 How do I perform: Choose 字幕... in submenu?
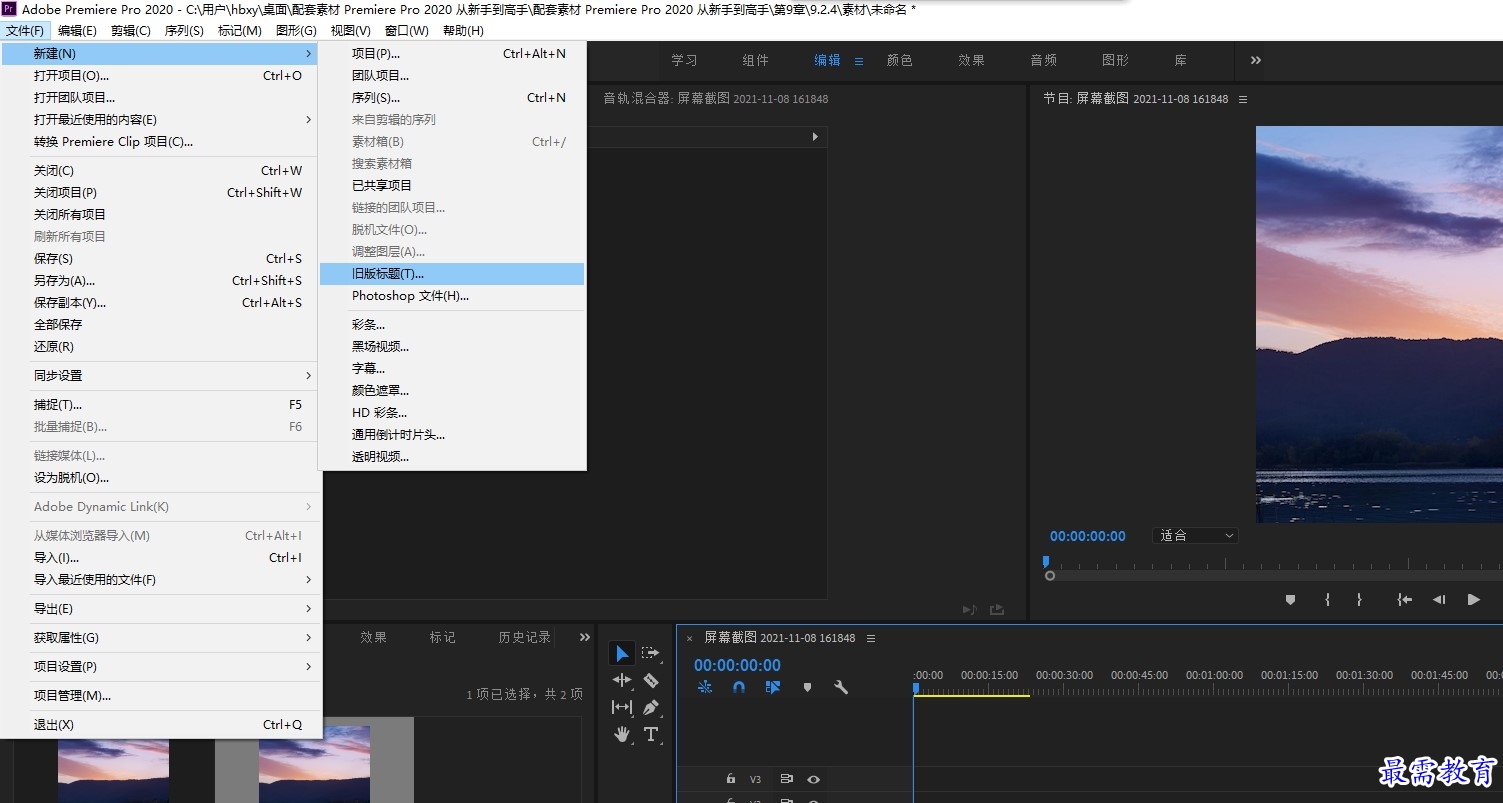click(452, 369)
